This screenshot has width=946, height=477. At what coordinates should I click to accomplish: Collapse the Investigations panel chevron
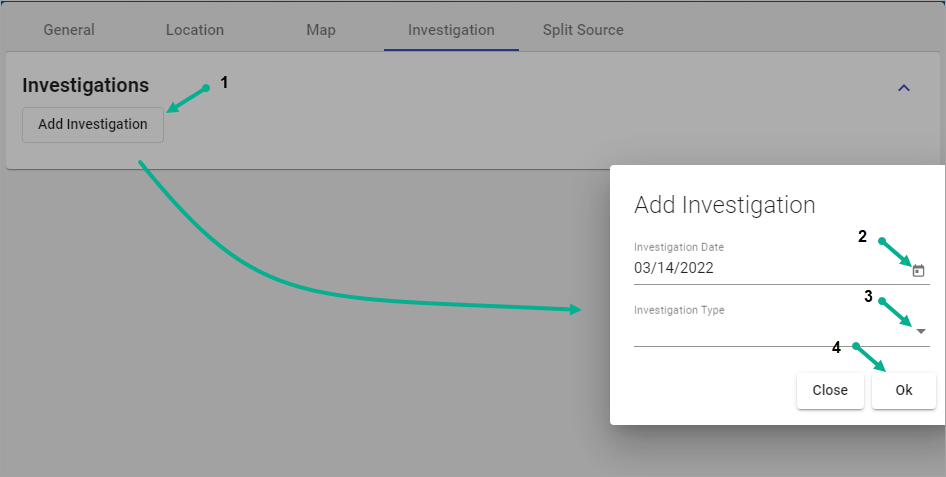(x=904, y=88)
